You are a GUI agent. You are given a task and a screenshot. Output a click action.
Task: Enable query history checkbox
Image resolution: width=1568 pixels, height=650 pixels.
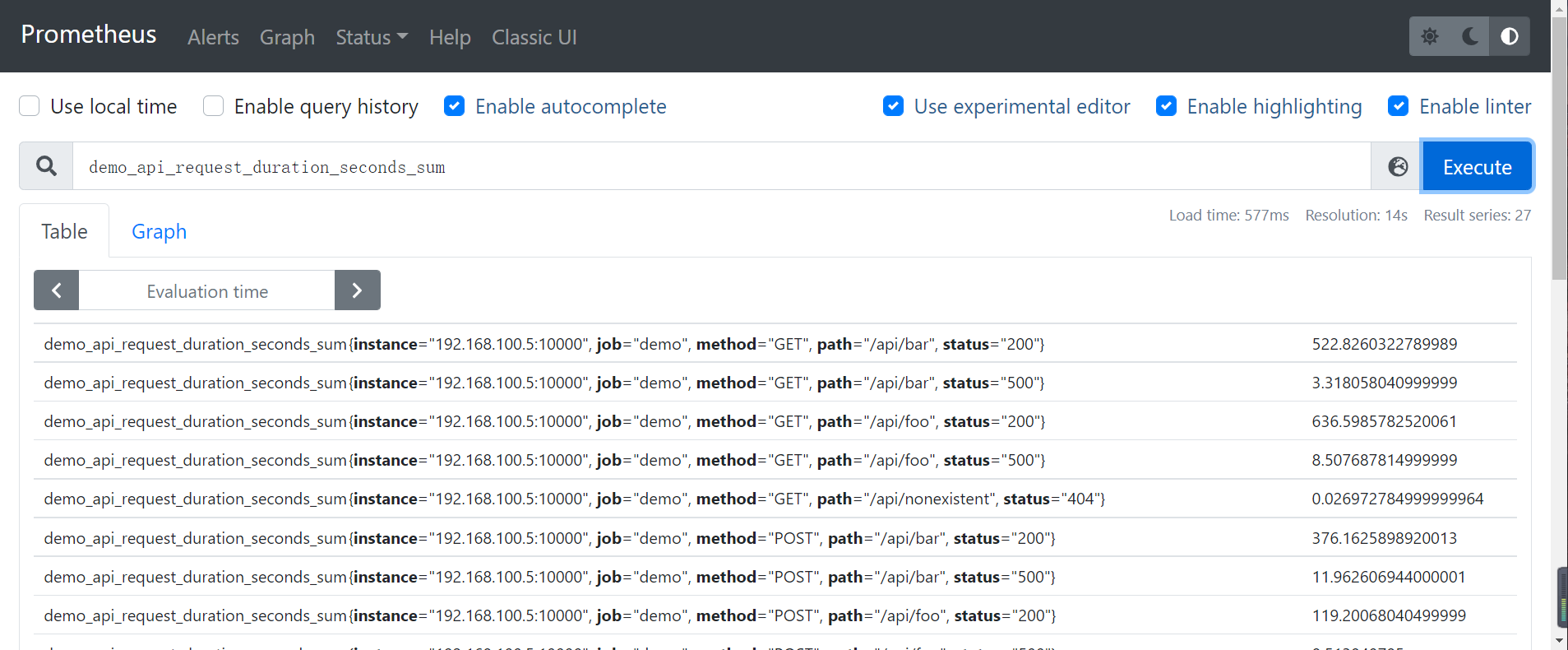click(214, 106)
